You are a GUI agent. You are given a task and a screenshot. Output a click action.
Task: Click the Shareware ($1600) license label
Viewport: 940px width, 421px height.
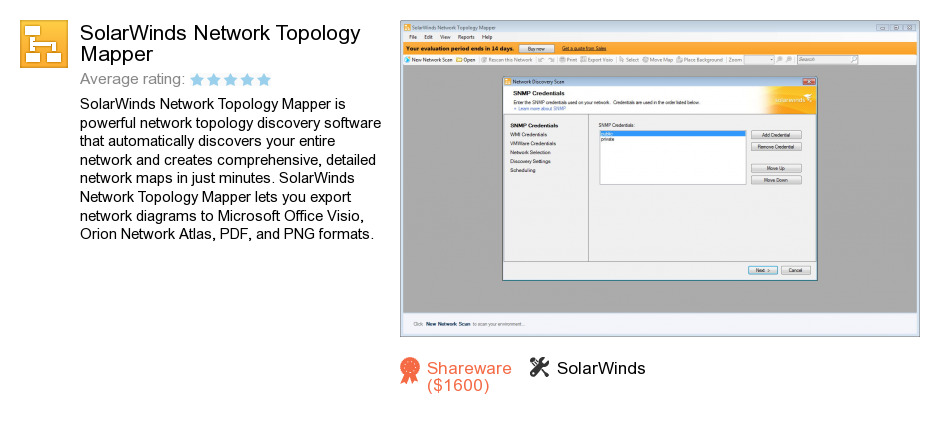(x=469, y=377)
